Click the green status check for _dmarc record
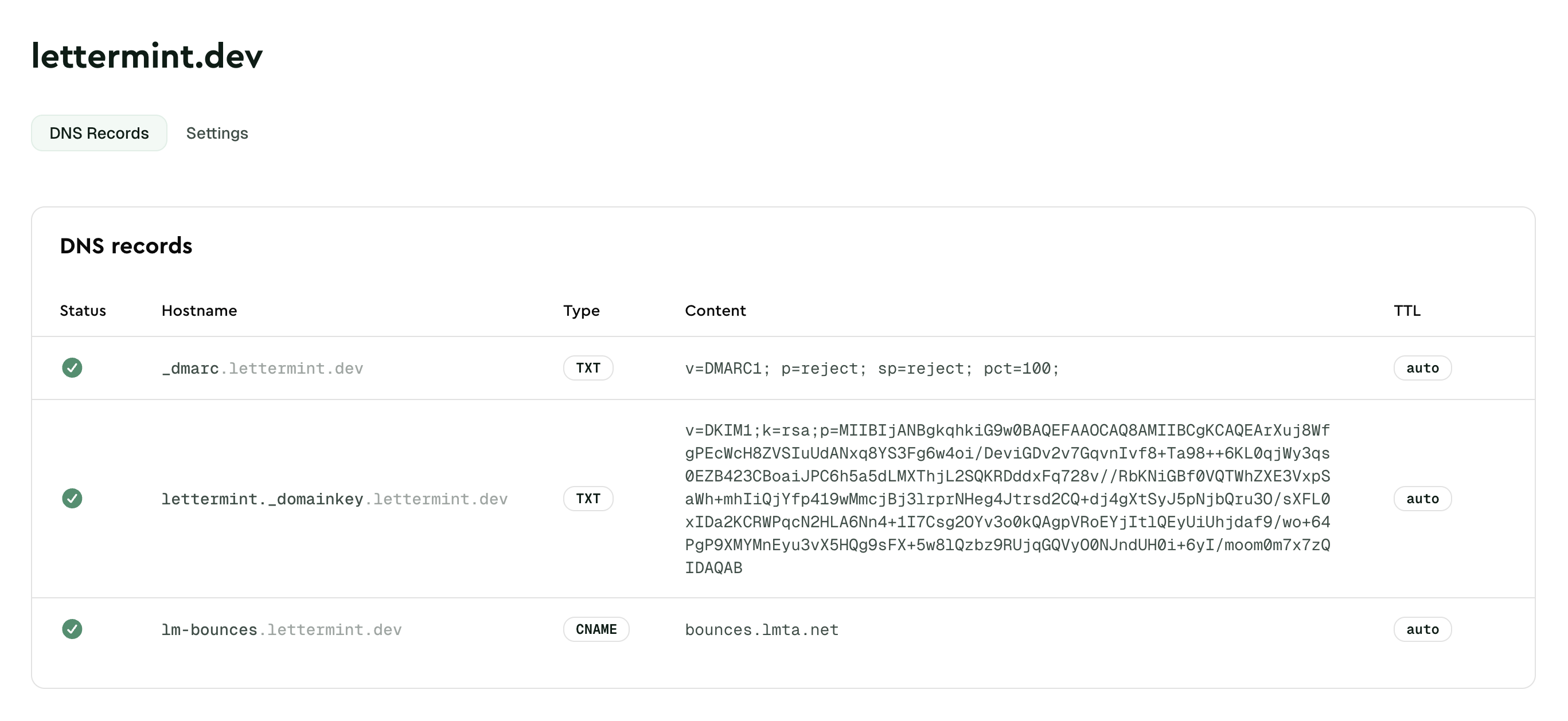This screenshot has height=721, width=1568. (x=72, y=367)
